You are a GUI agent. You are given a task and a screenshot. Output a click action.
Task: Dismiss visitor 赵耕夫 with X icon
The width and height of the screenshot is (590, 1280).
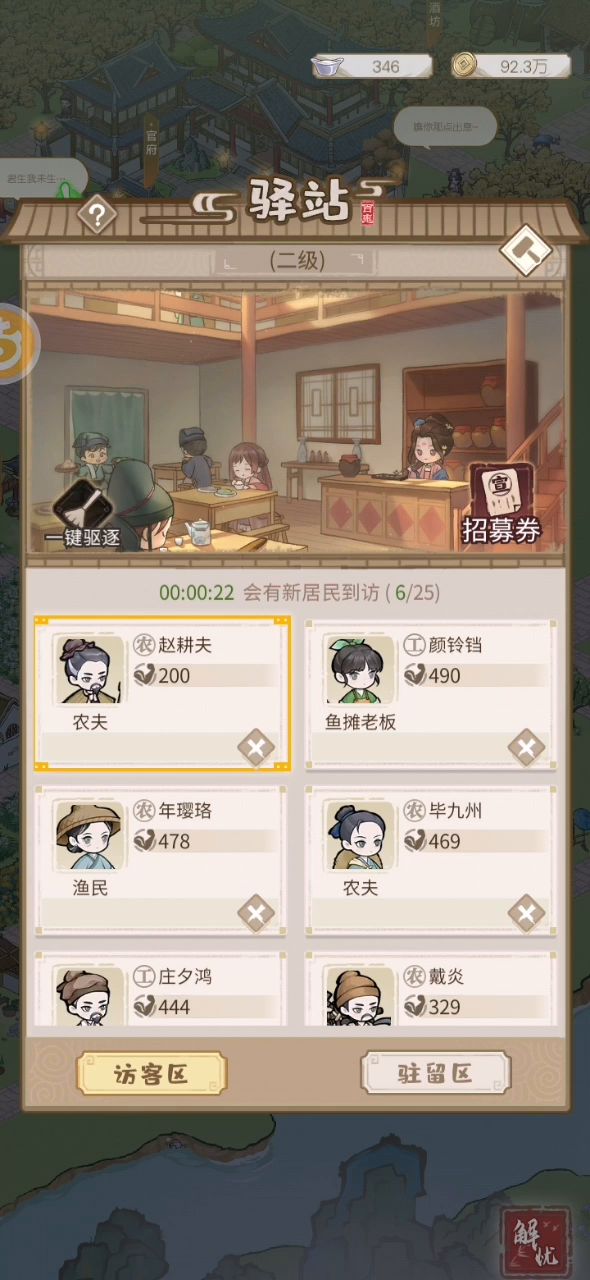pos(255,747)
